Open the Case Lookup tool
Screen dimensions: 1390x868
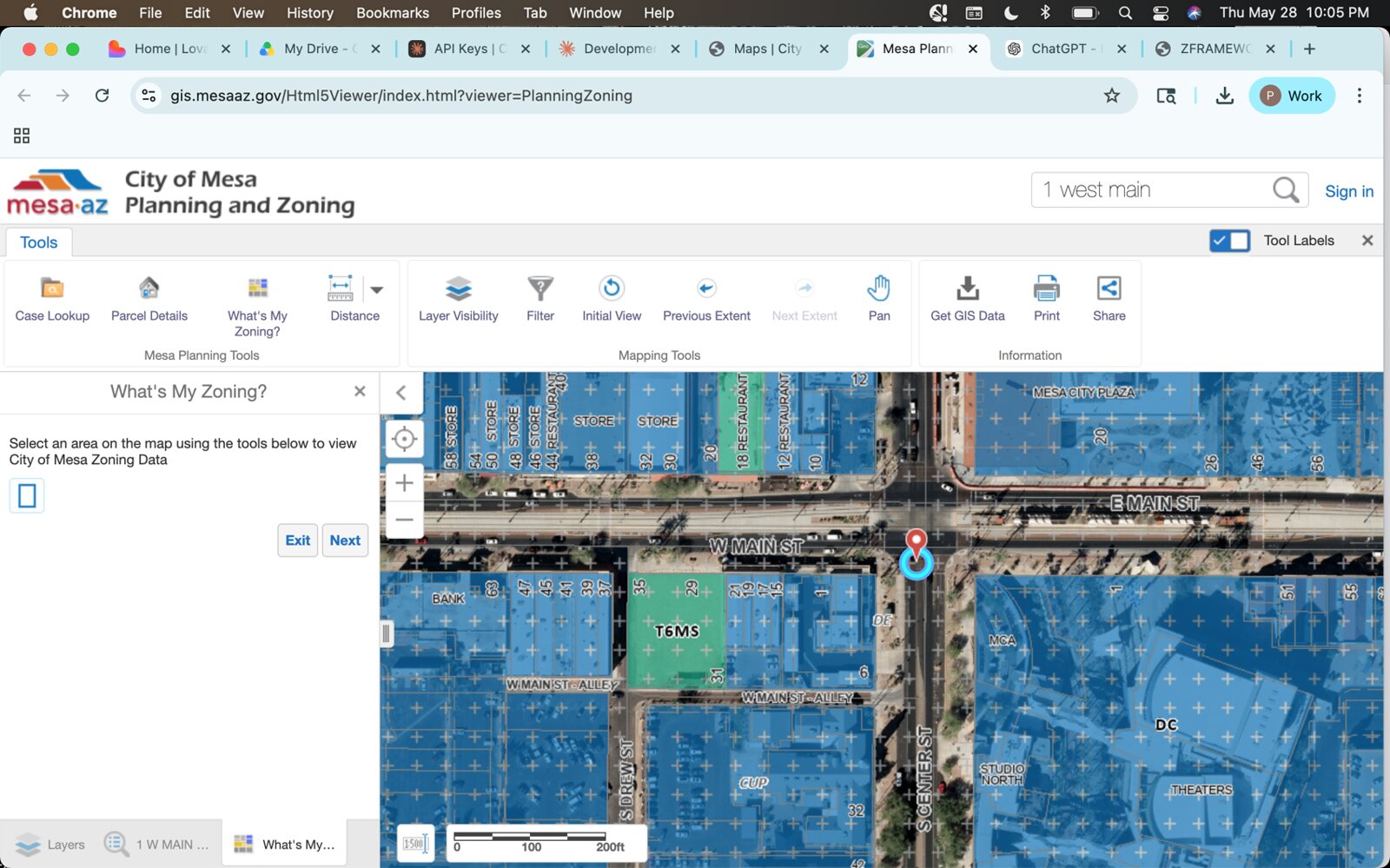click(x=52, y=298)
